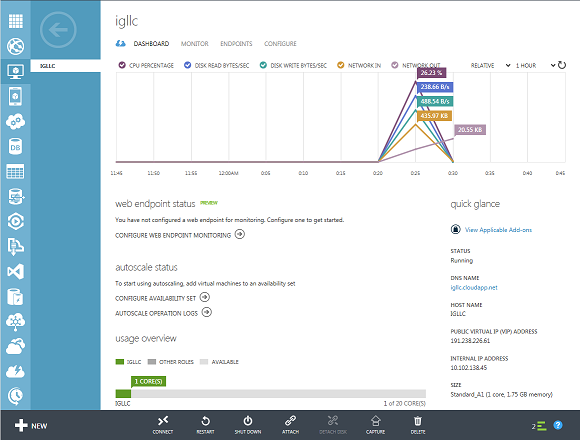Open the Recovery Services cloud icon

pyautogui.click(x=16, y=346)
